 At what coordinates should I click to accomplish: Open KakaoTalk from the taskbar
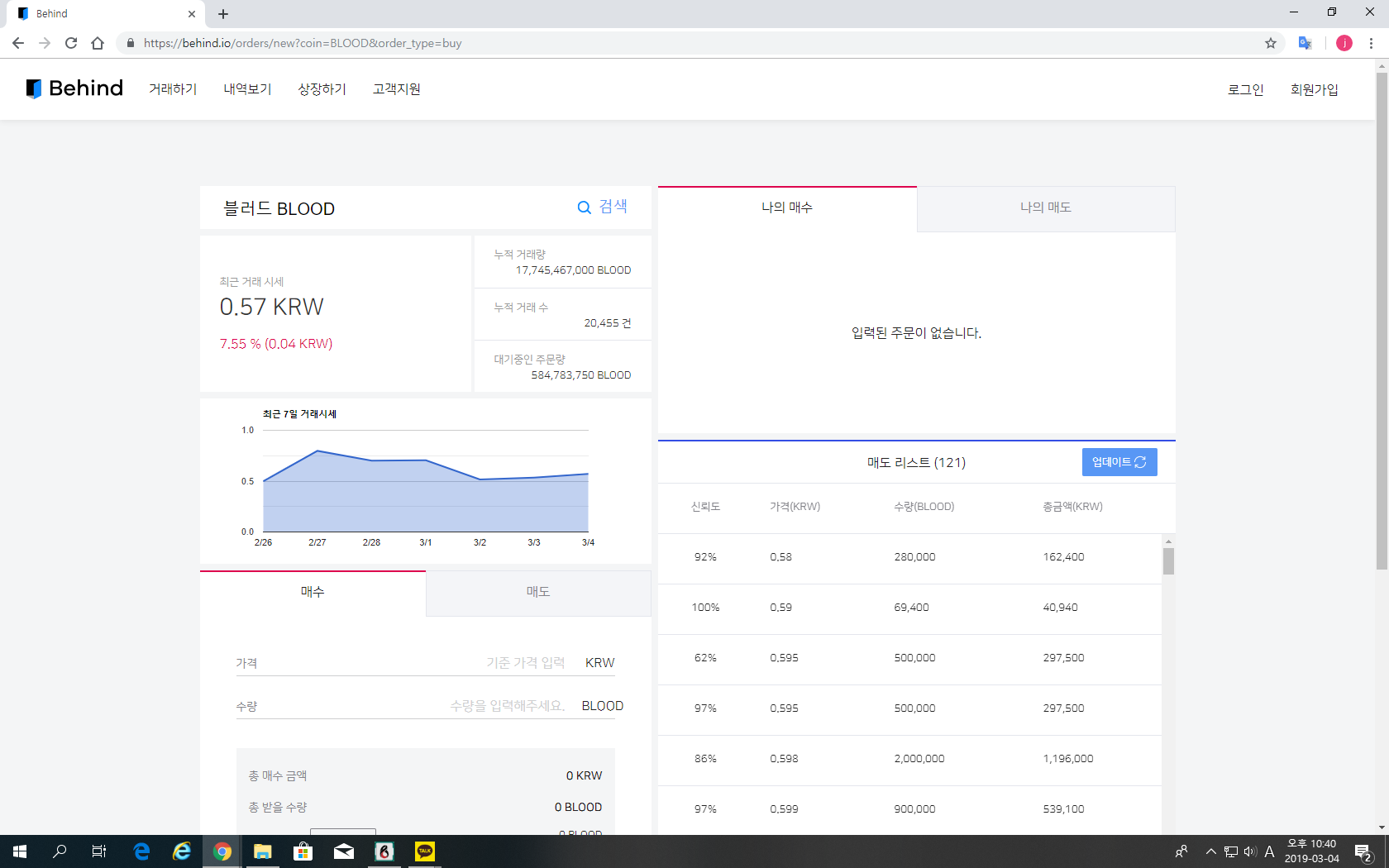pyautogui.click(x=424, y=851)
